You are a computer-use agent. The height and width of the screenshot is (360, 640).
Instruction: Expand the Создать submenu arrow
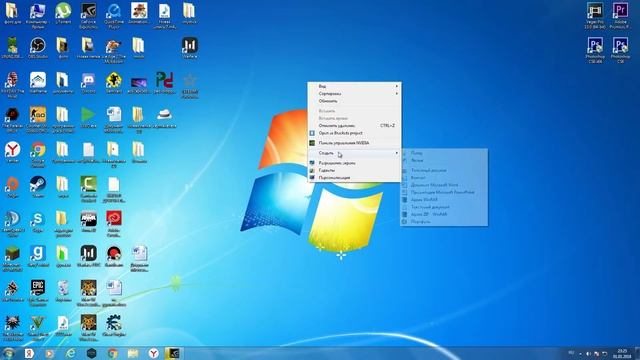pos(396,153)
